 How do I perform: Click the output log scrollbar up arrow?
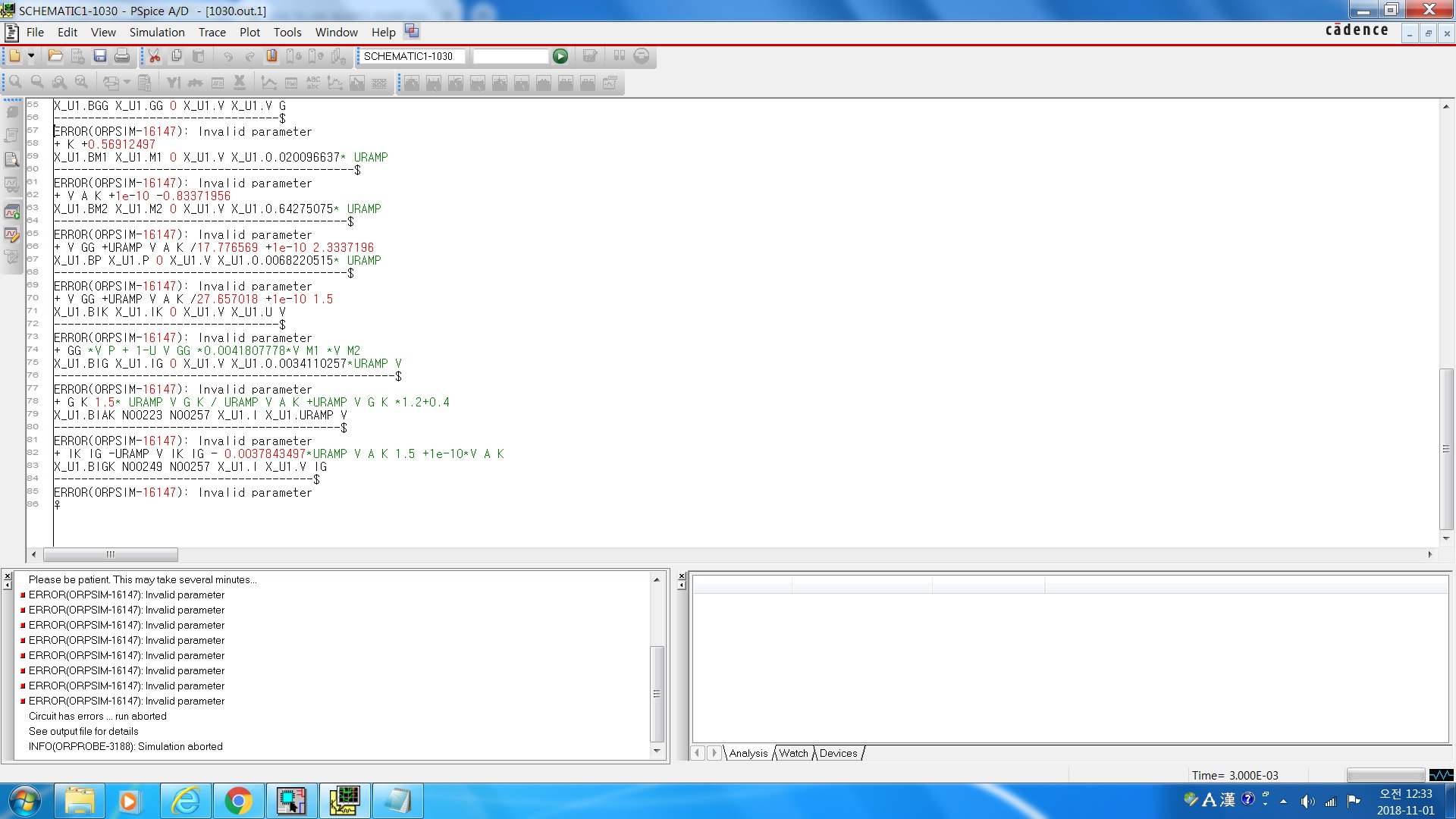[x=657, y=579]
